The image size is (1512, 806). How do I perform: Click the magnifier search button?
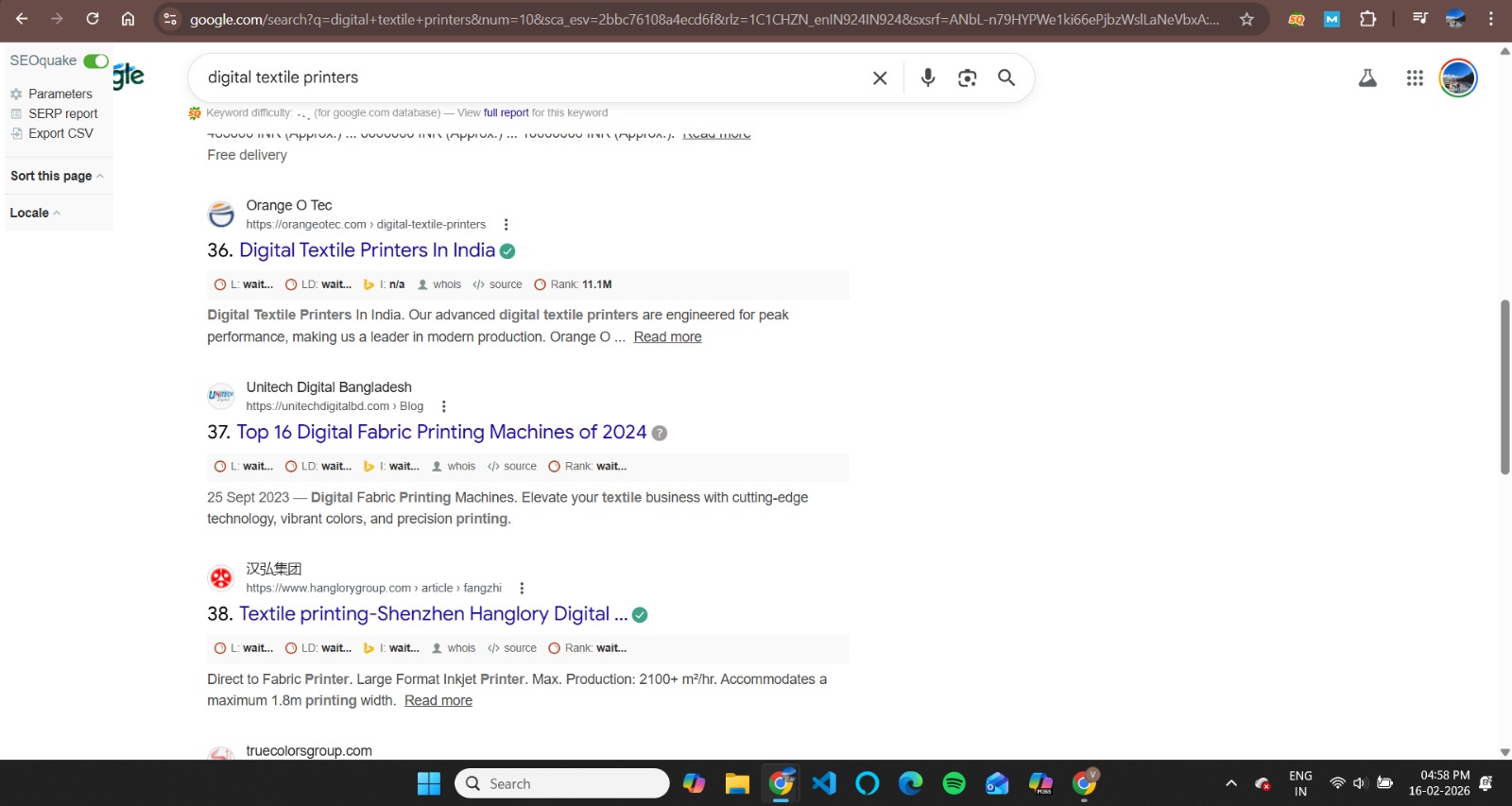click(x=1006, y=77)
